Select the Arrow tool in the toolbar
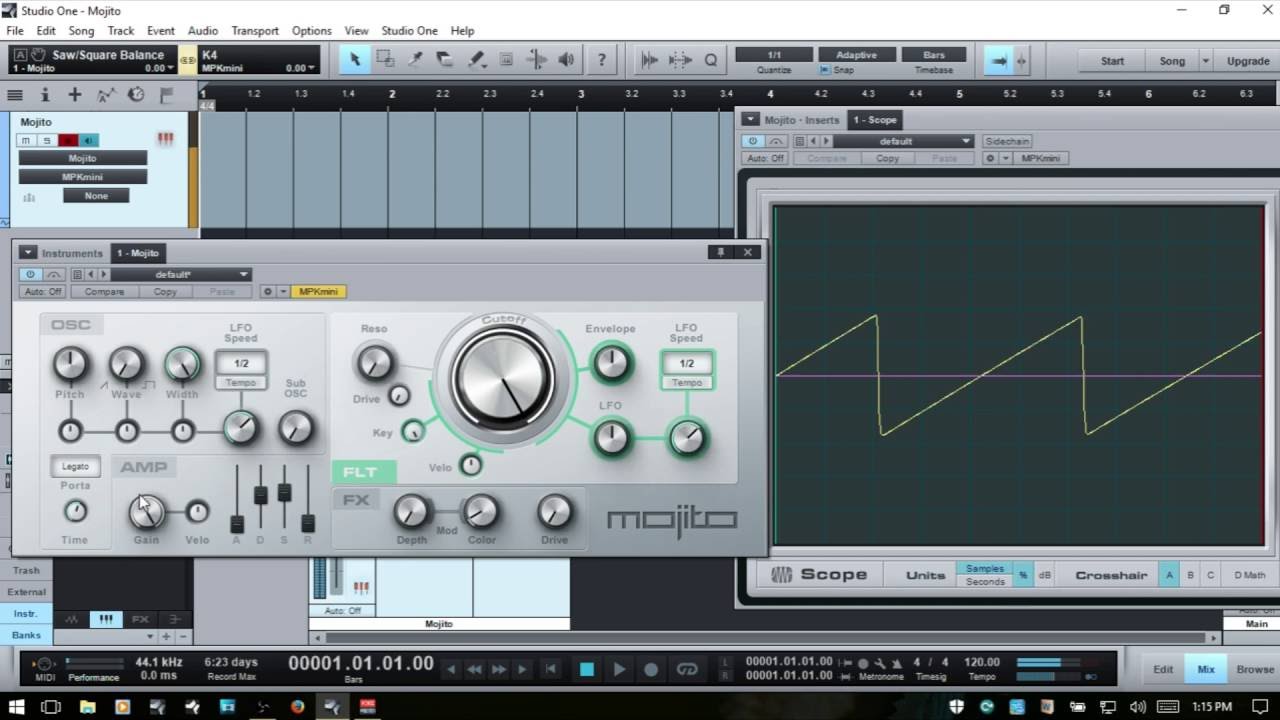1280x720 pixels. [354, 60]
